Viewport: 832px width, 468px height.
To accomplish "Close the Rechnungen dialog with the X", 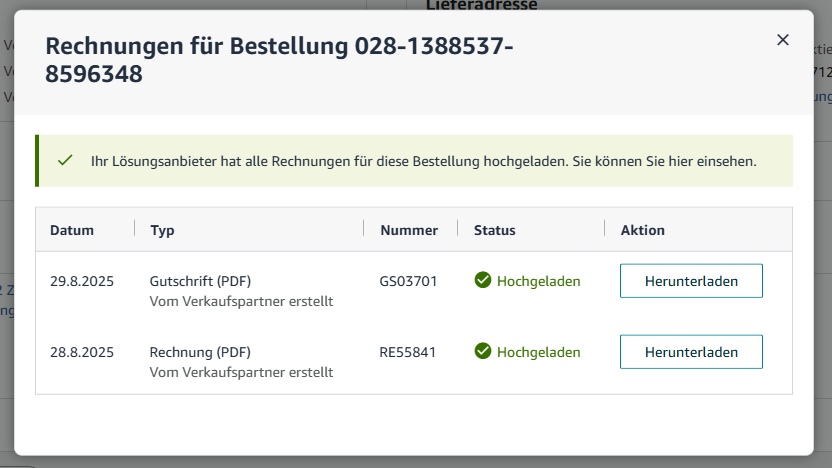I will tap(783, 40).
